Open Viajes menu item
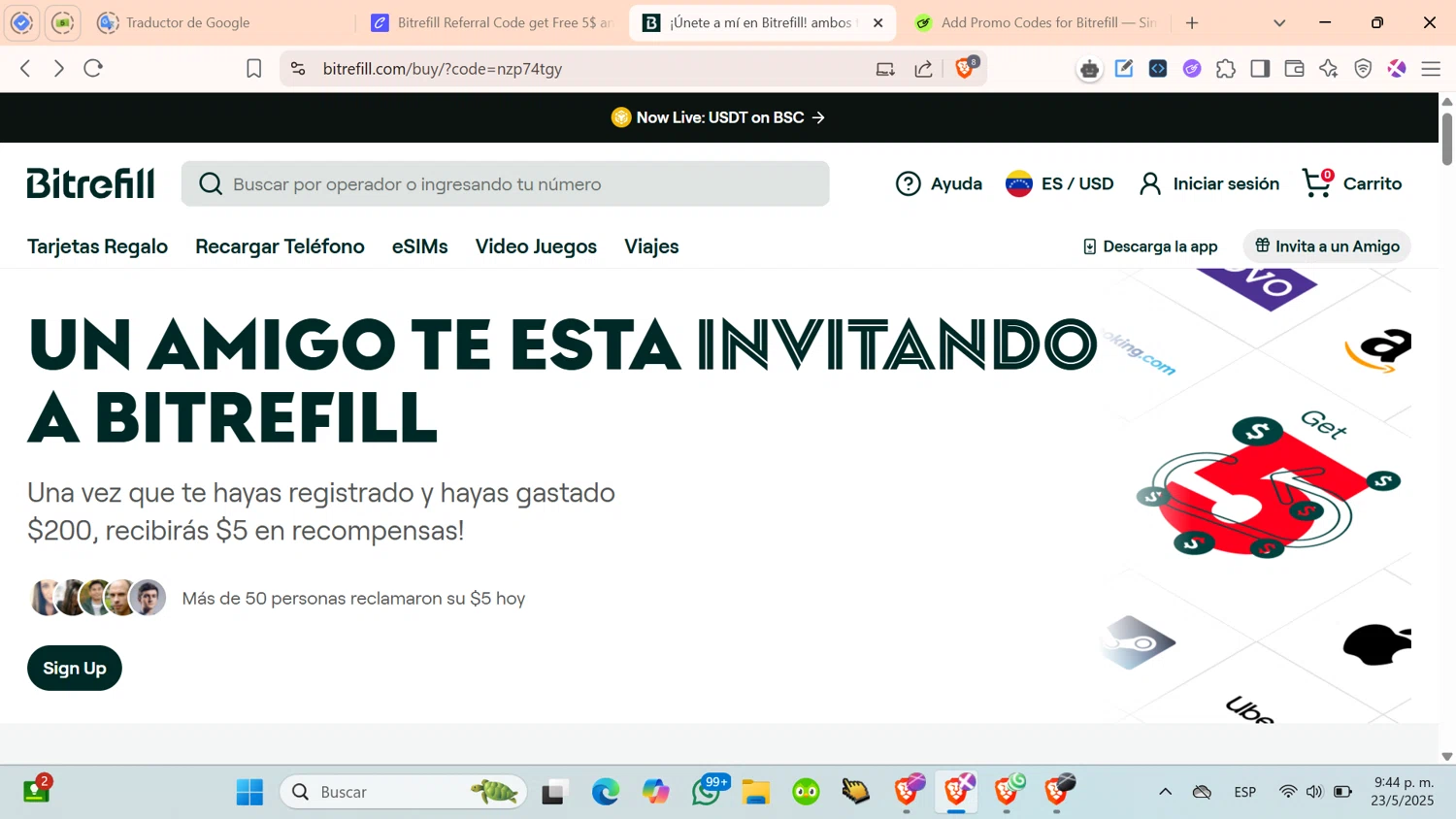Viewport: 1456px width, 819px height. [x=651, y=246]
